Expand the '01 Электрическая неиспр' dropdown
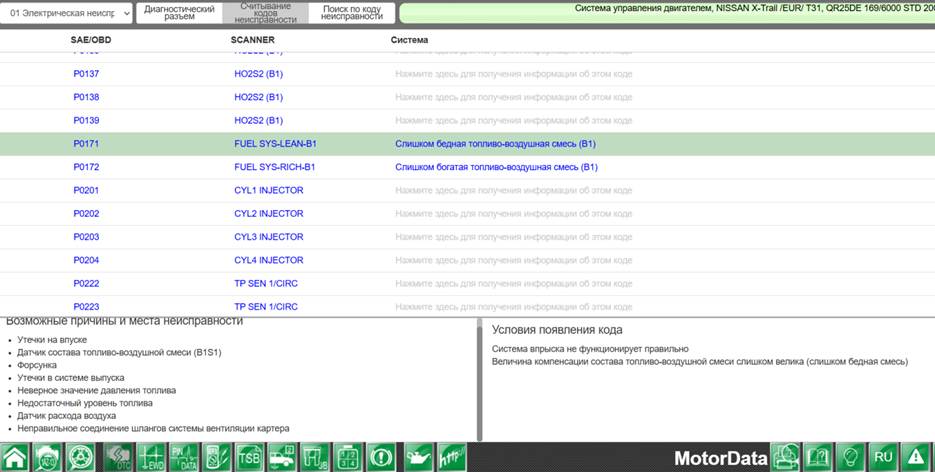This screenshot has height=472, width=935. pos(66,13)
